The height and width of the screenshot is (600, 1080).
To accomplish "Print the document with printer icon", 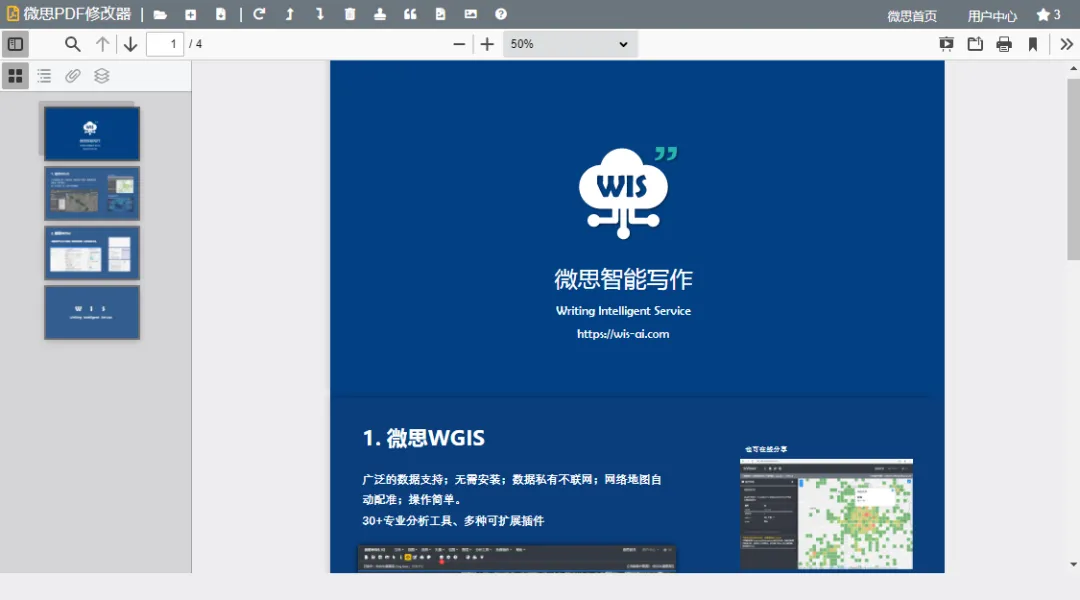I will coord(1004,44).
